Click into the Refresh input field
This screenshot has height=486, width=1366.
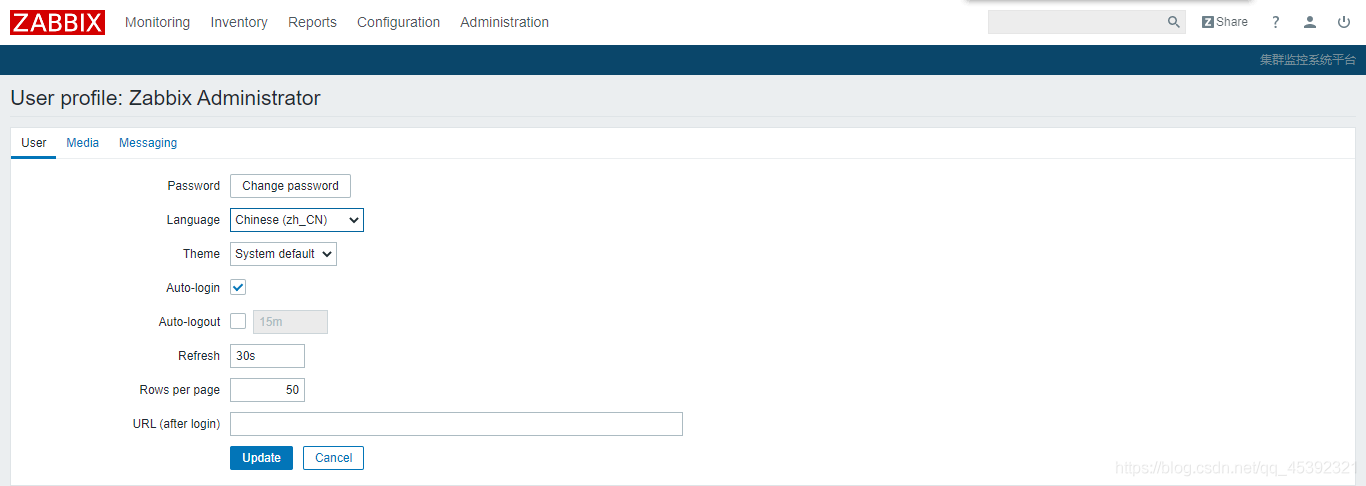tap(267, 356)
